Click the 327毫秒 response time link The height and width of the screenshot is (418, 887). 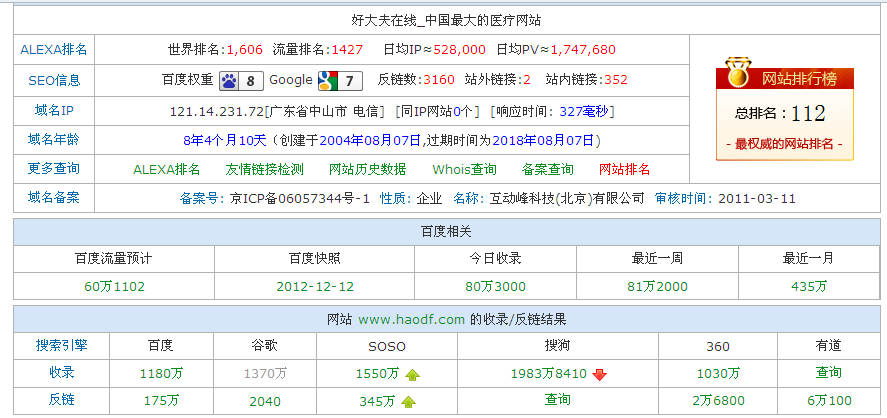coord(584,111)
